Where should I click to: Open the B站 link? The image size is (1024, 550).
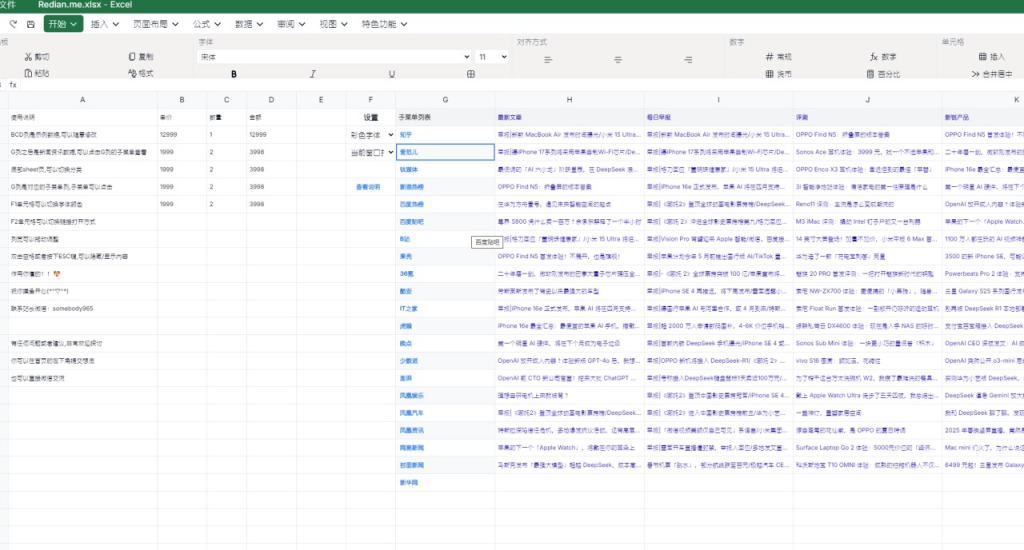(x=405, y=239)
